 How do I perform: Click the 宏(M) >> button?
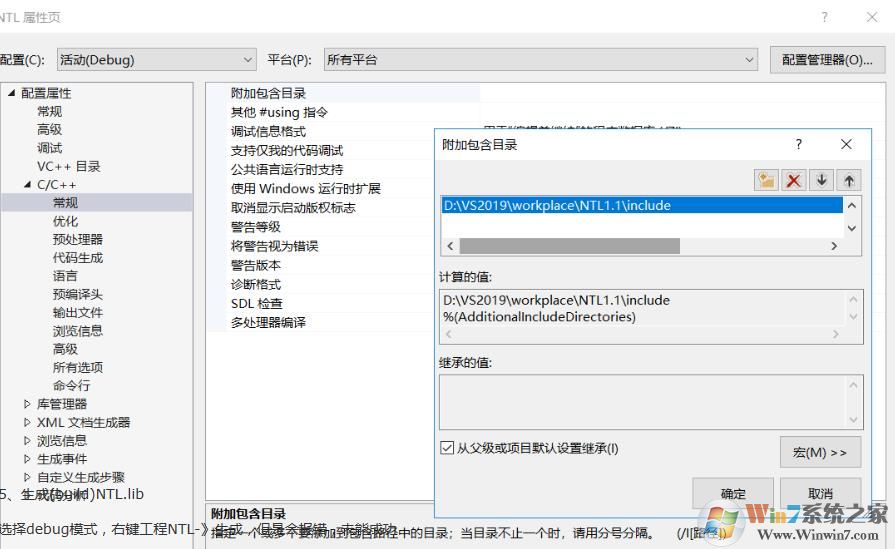click(x=820, y=452)
